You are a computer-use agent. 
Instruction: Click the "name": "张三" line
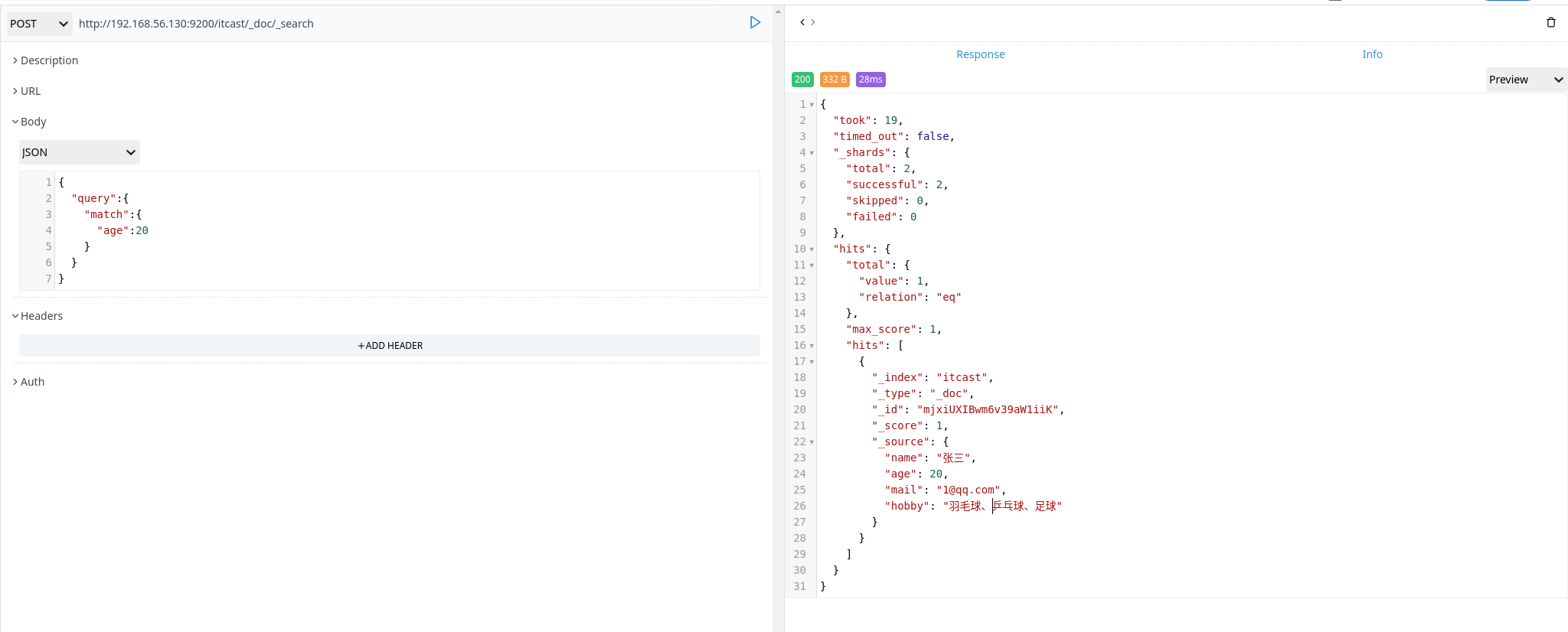point(930,458)
